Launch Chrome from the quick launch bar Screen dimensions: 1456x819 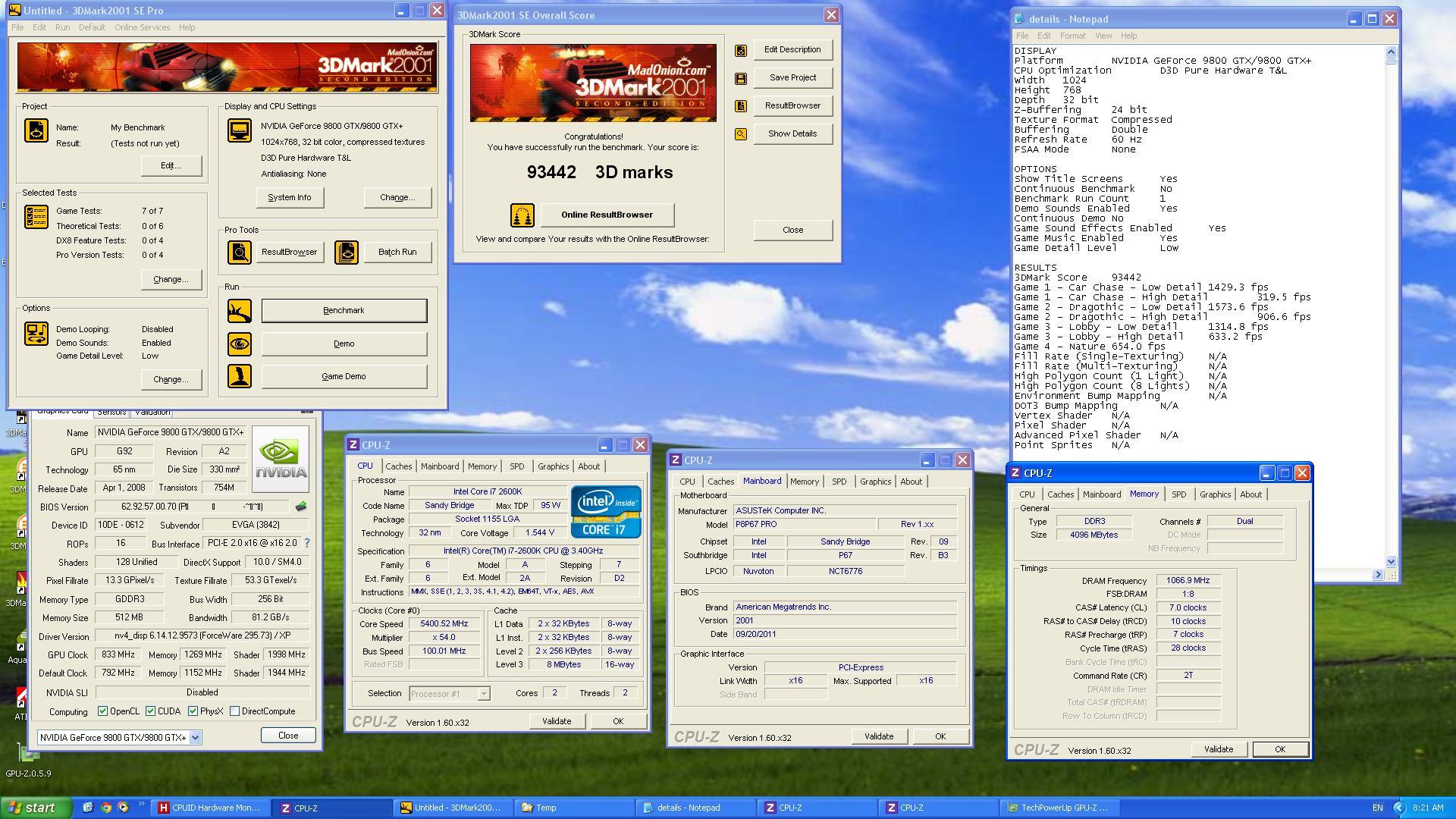106,808
